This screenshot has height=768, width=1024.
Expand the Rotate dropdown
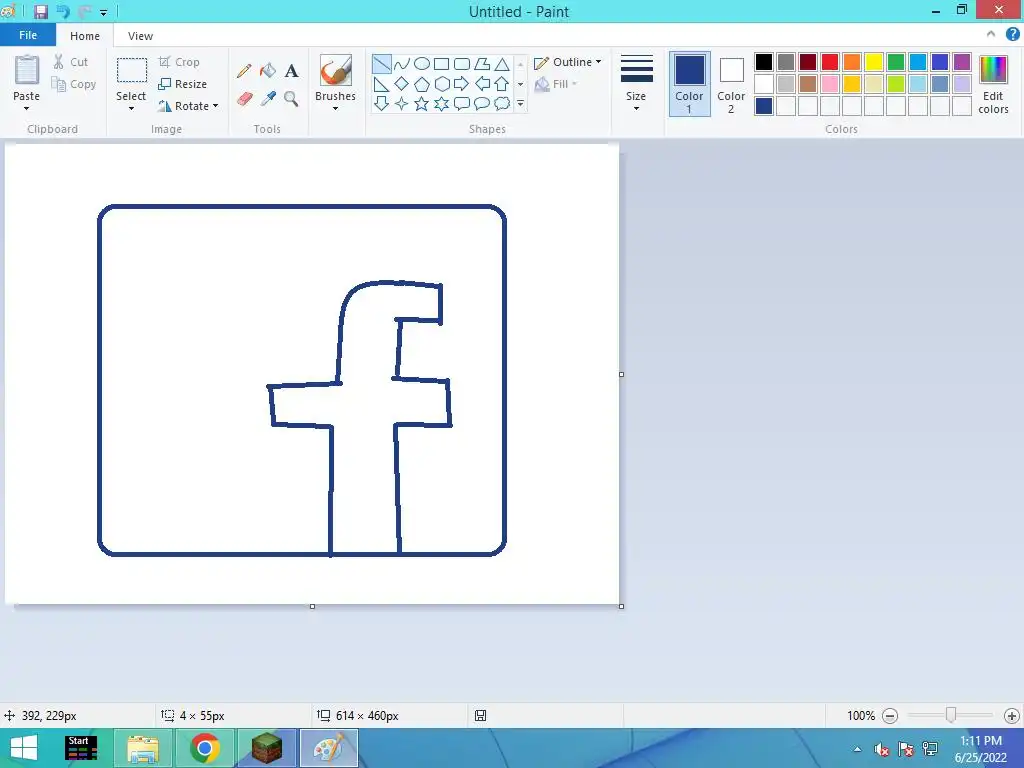[x=216, y=106]
